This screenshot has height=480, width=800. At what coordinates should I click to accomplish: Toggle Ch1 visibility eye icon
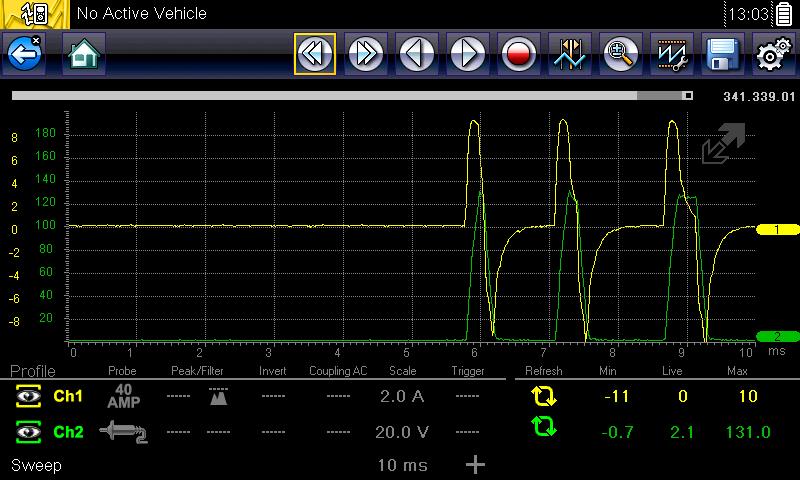(x=26, y=397)
